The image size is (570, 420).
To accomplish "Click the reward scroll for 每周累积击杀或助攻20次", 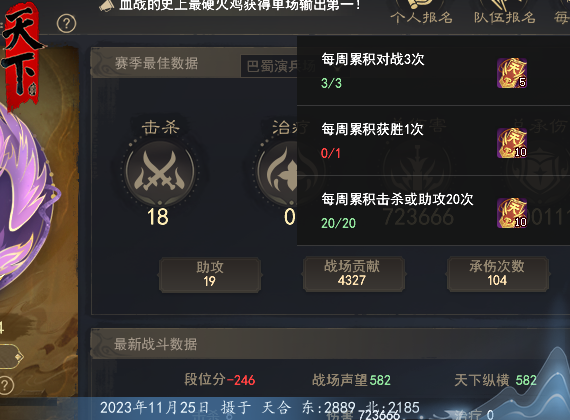I will pos(512,213).
